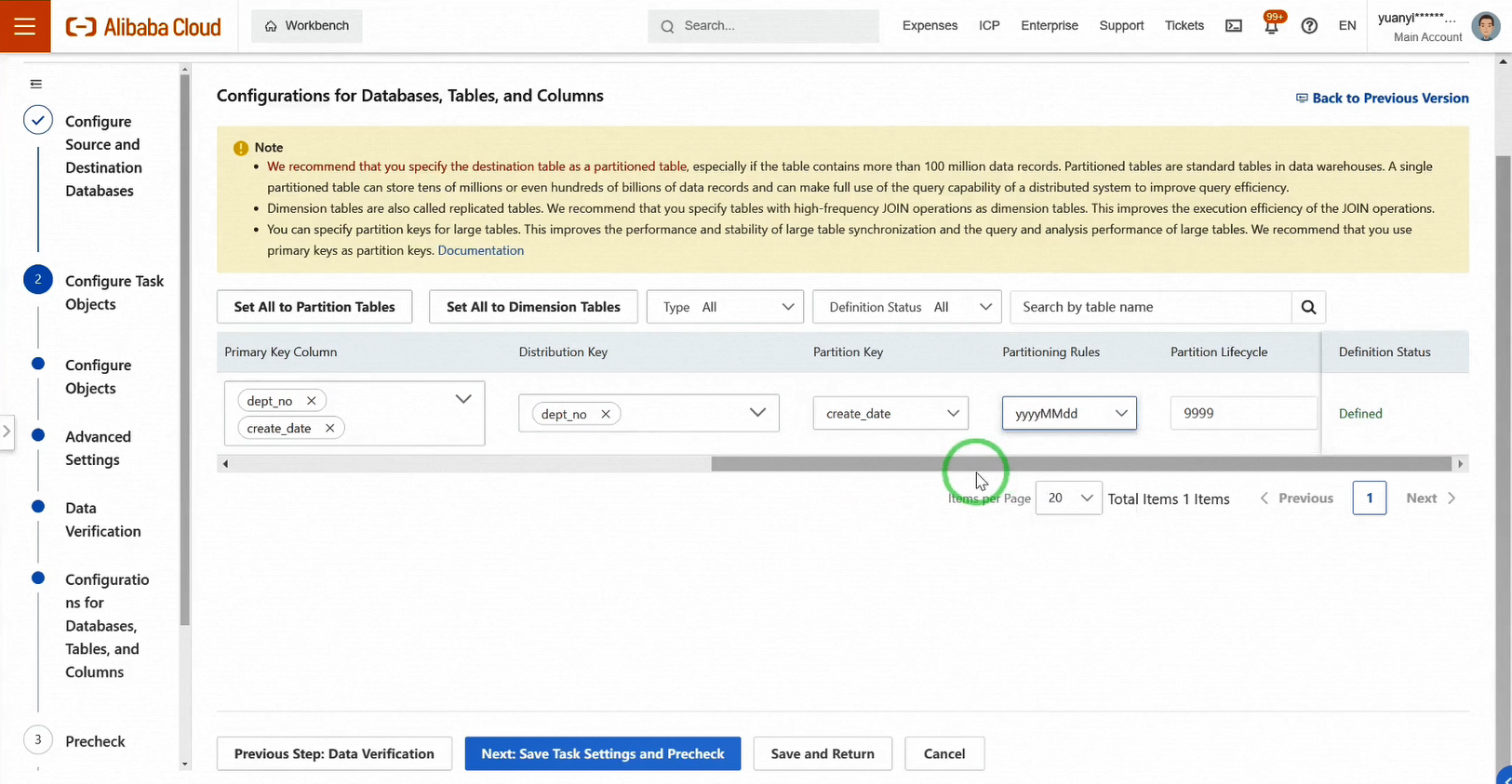The height and width of the screenshot is (784, 1512).
Task: Expand the collapsed left side panel arrow
Action: tap(7, 432)
